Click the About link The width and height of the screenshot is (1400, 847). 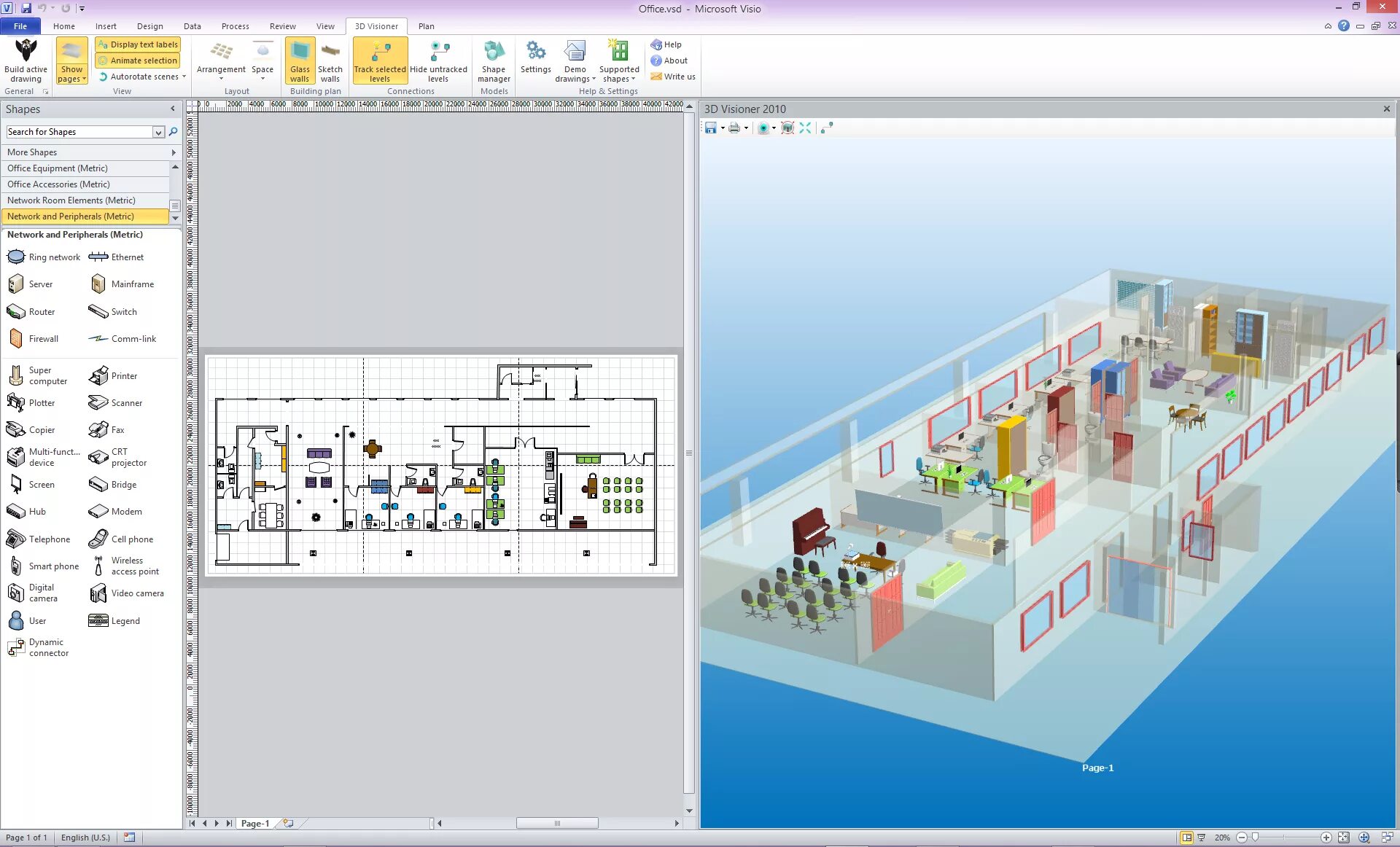[x=674, y=60]
